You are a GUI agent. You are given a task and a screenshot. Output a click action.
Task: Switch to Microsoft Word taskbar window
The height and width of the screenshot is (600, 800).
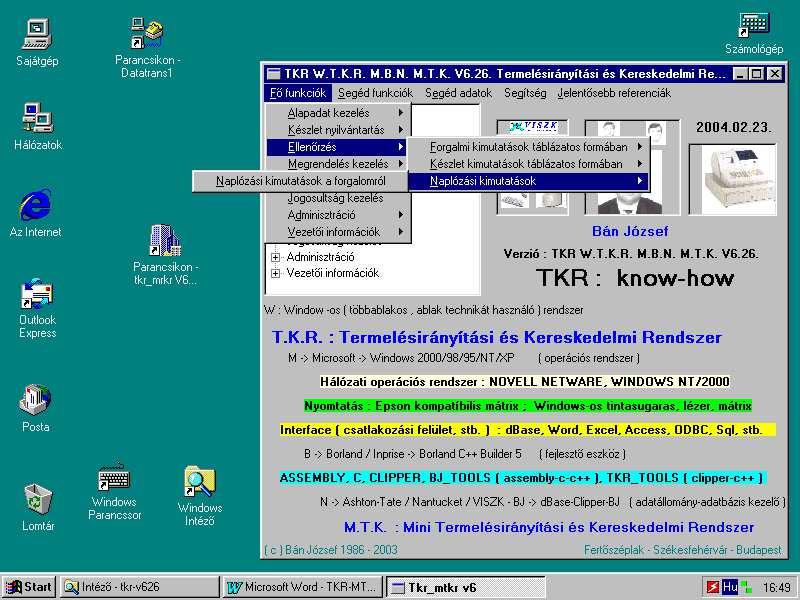303,587
